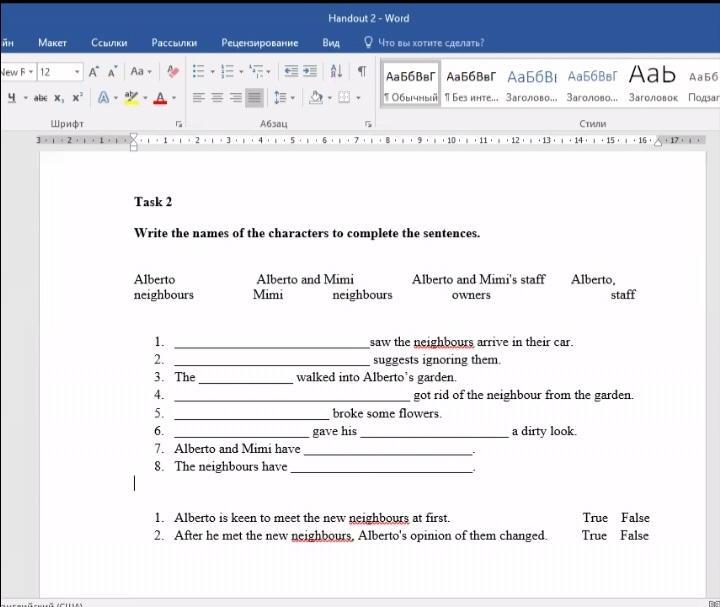Screen dimensions: 720x607
Task: Click the bulleted list icon
Action: pyautogui.click(x=198, y=72)
